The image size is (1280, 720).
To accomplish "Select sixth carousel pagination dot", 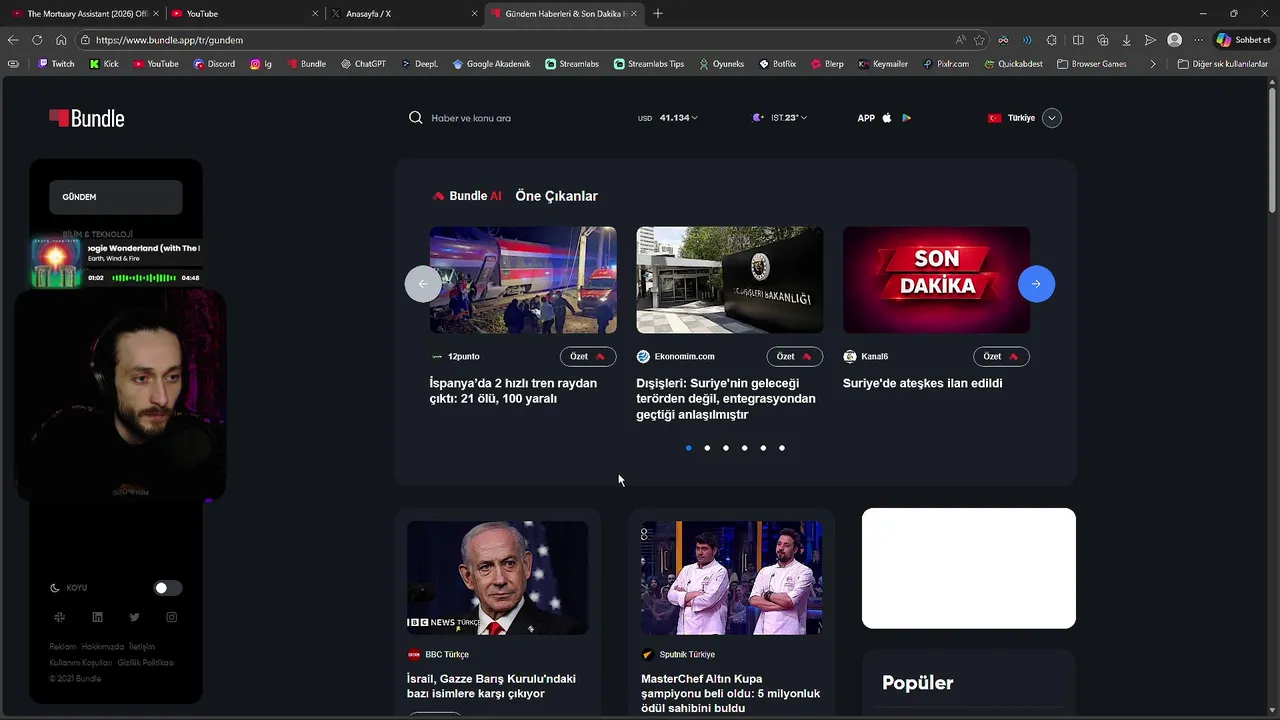I will pos(782,448).
